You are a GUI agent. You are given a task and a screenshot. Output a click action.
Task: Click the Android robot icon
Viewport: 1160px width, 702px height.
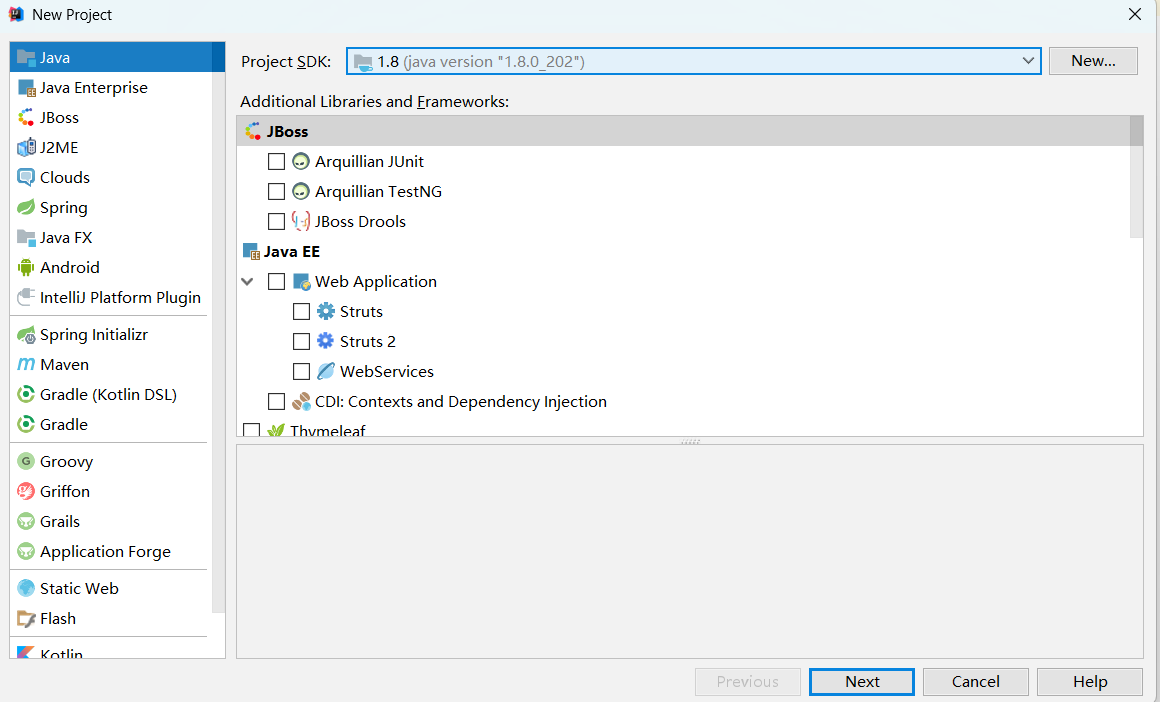pyautogui.click(x=26, y=267)
